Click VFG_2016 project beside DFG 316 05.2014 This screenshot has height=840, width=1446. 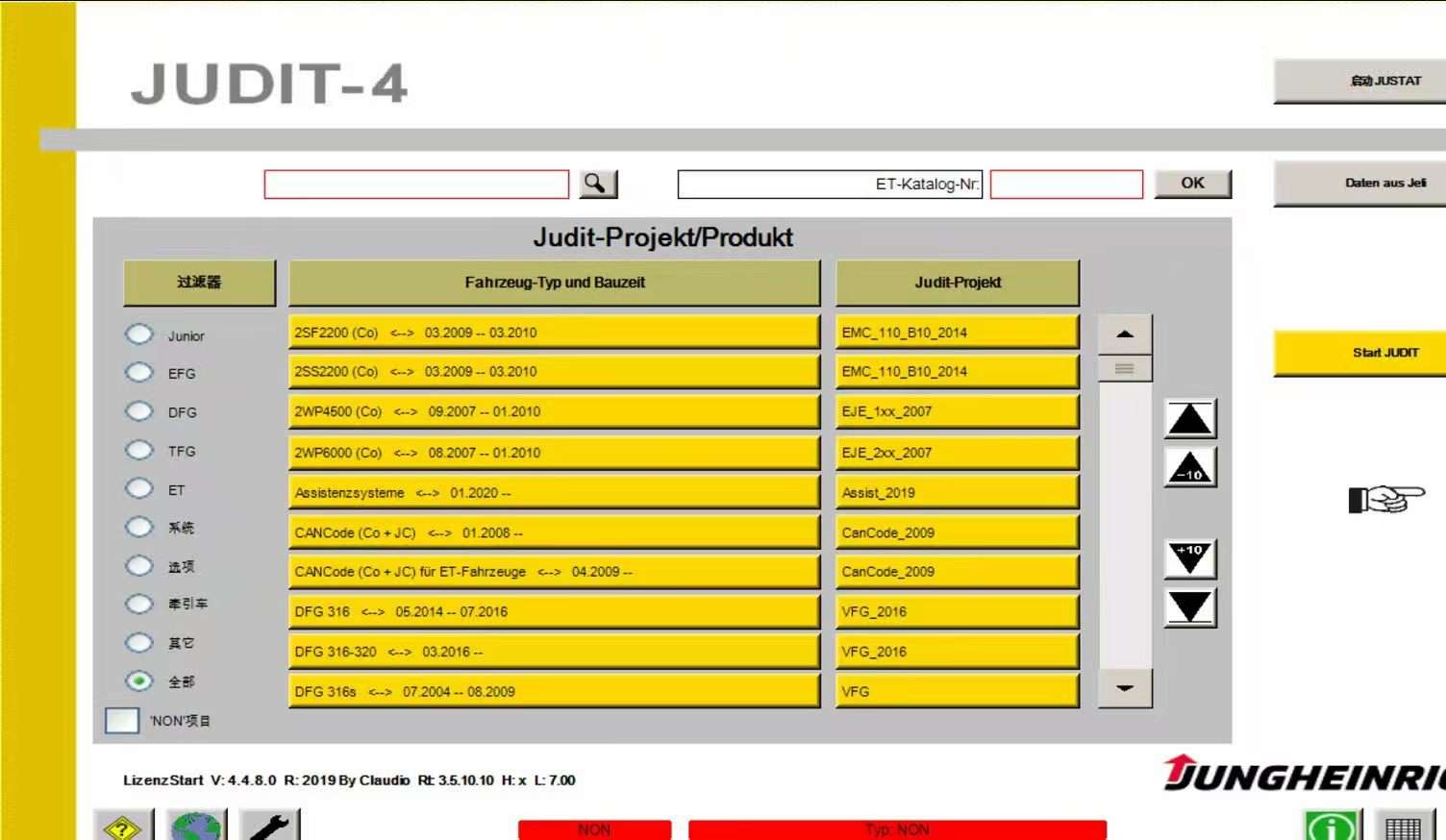pos(958,611)
